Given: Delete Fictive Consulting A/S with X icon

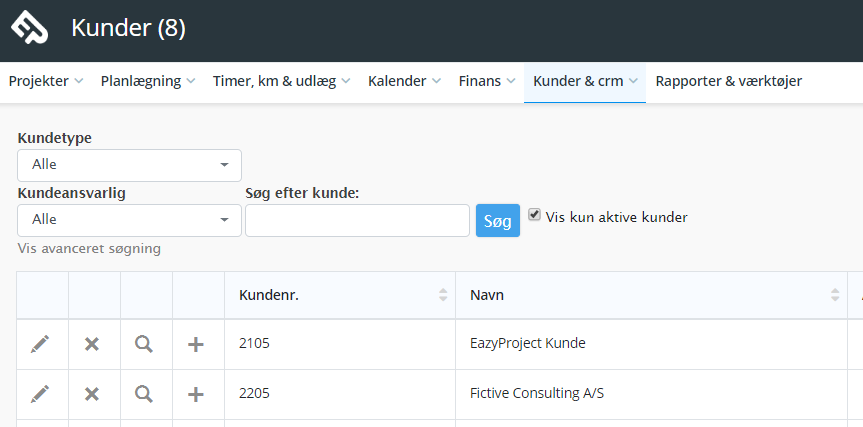Looking at the screenshot, I should click(x=92, y=394).
